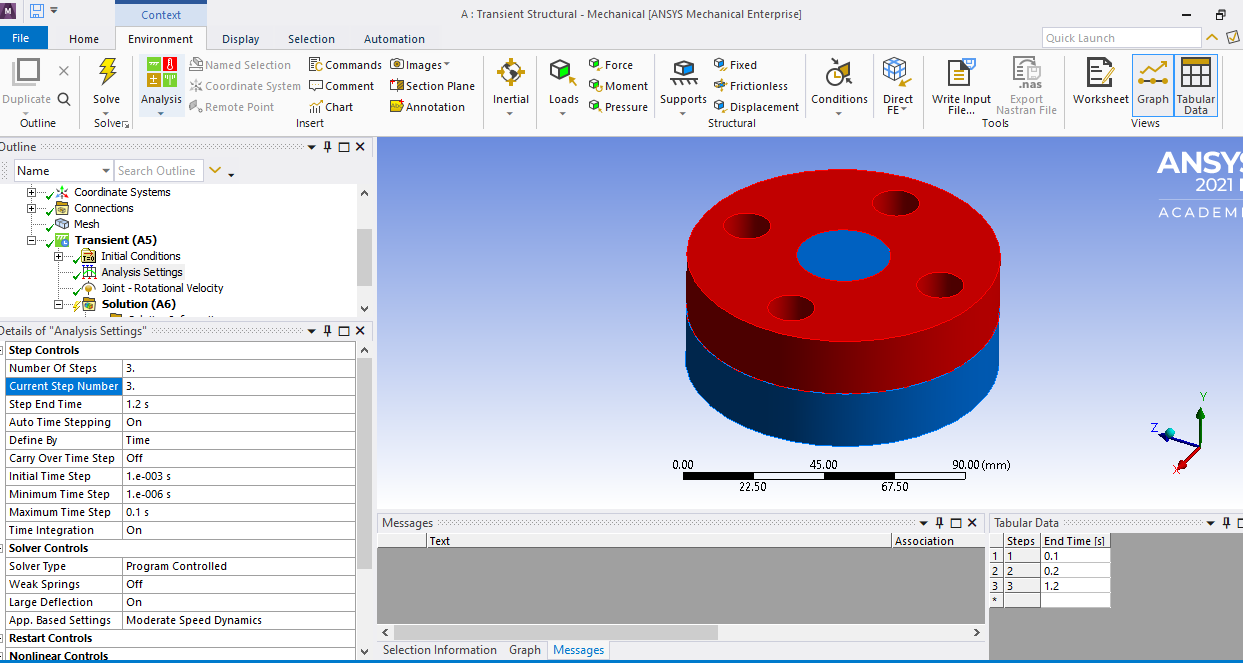
Task: Click the Auto Time Stepping value On
Action: tap(238, 422)
